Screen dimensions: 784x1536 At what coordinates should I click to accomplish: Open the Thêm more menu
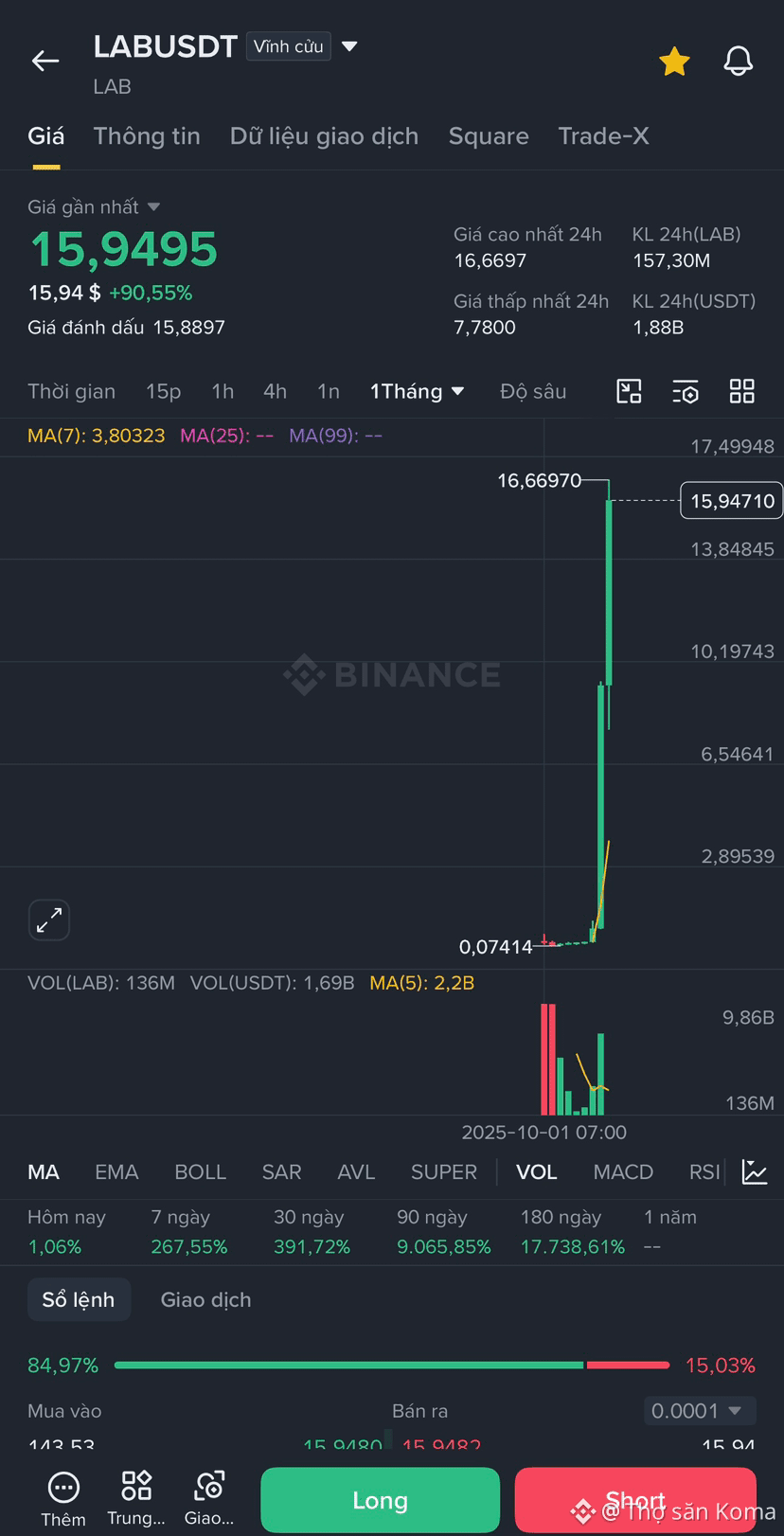pyautogui.click(x=63, y=1499)
